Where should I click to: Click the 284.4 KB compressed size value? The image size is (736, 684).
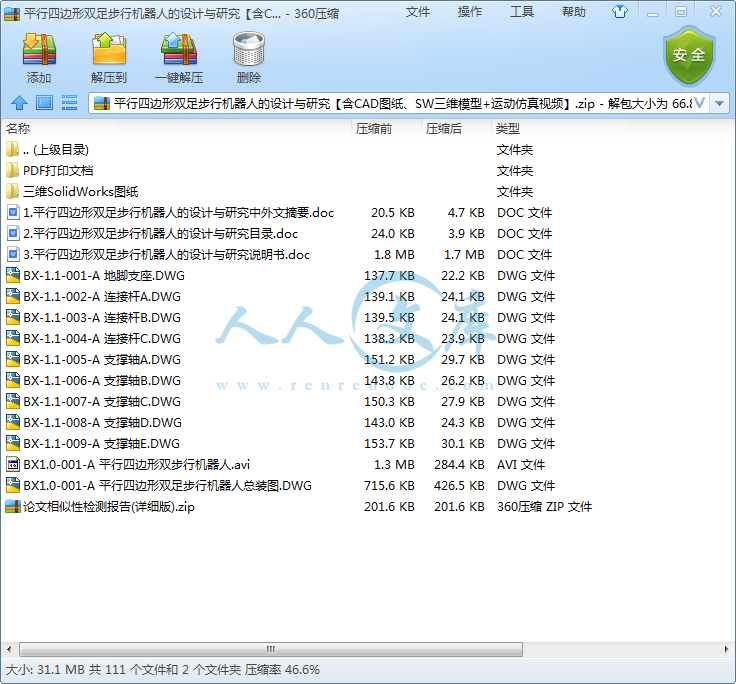(x=459, y=464)
